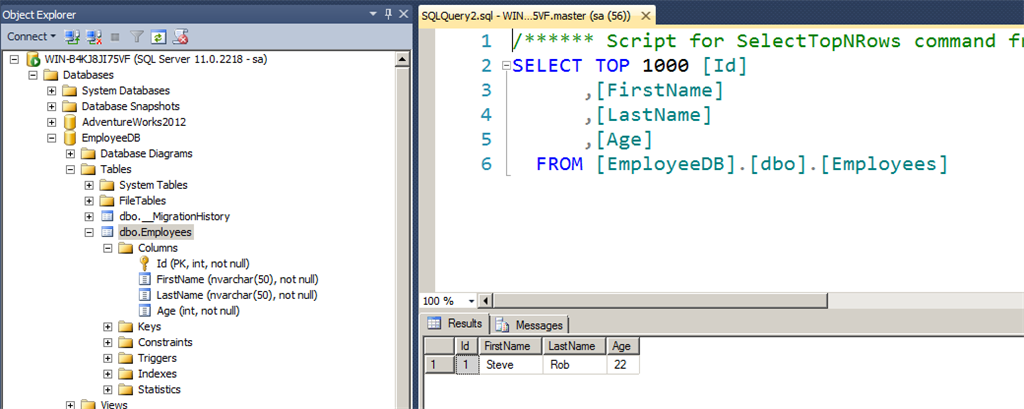The image size is (1024, 409).
Task: Switch to the Messages tab
Action: [530, 325]
